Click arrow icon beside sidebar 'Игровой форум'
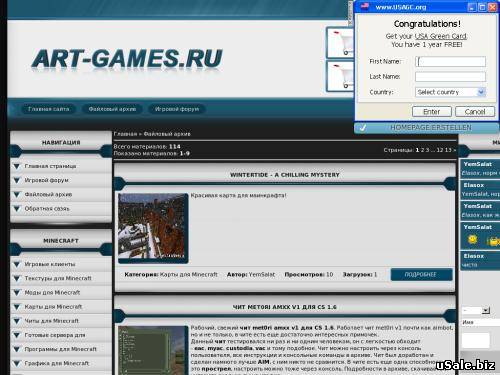 pyautogui.click(x=16, y=180)
